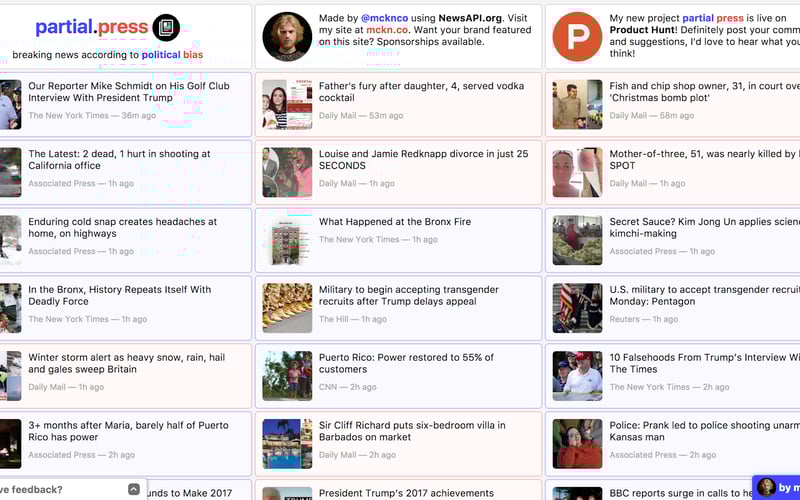
Task: Click the author's portrait avatar
Action: tap(287, 37)
